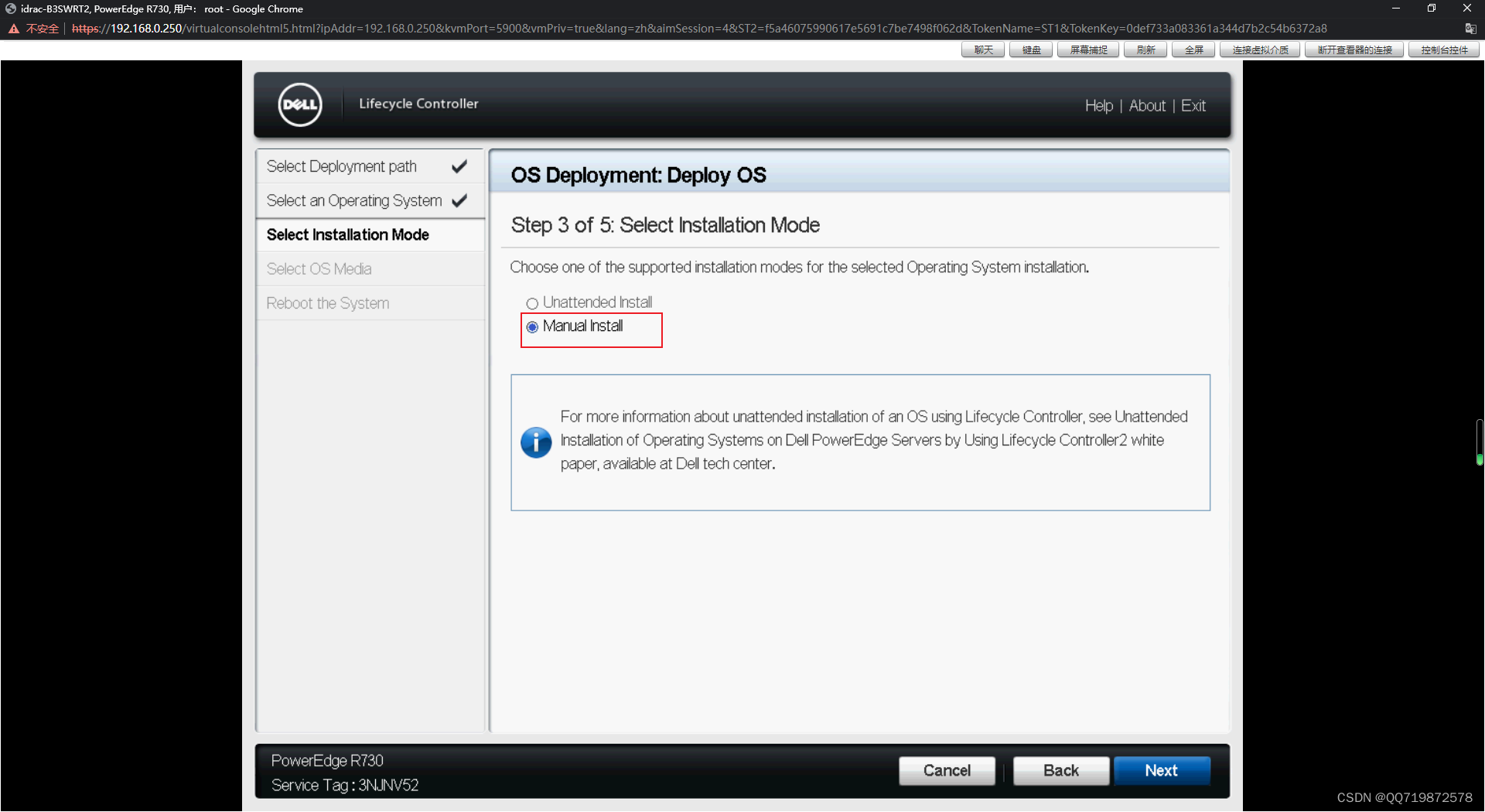1485x812 pixels.
Task: Open the Reboot the System step
Action: [370, 303]
